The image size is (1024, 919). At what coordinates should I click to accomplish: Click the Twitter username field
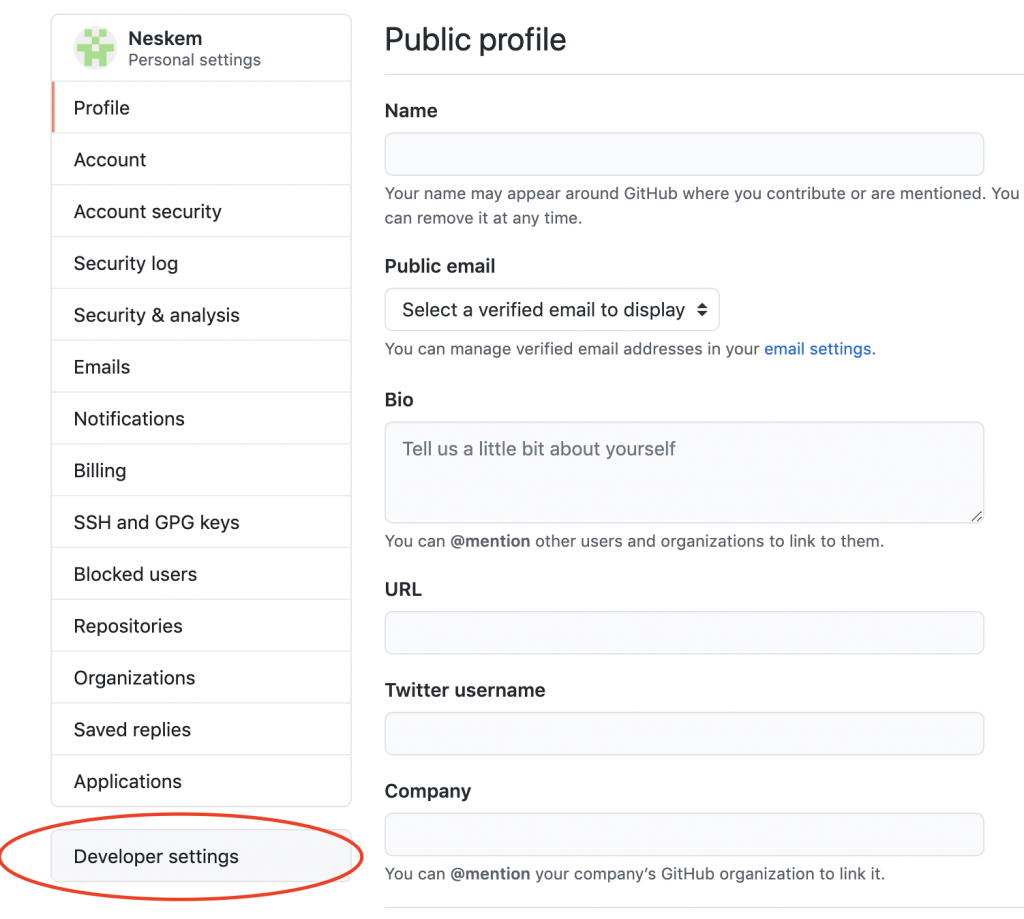pos(684,734)
